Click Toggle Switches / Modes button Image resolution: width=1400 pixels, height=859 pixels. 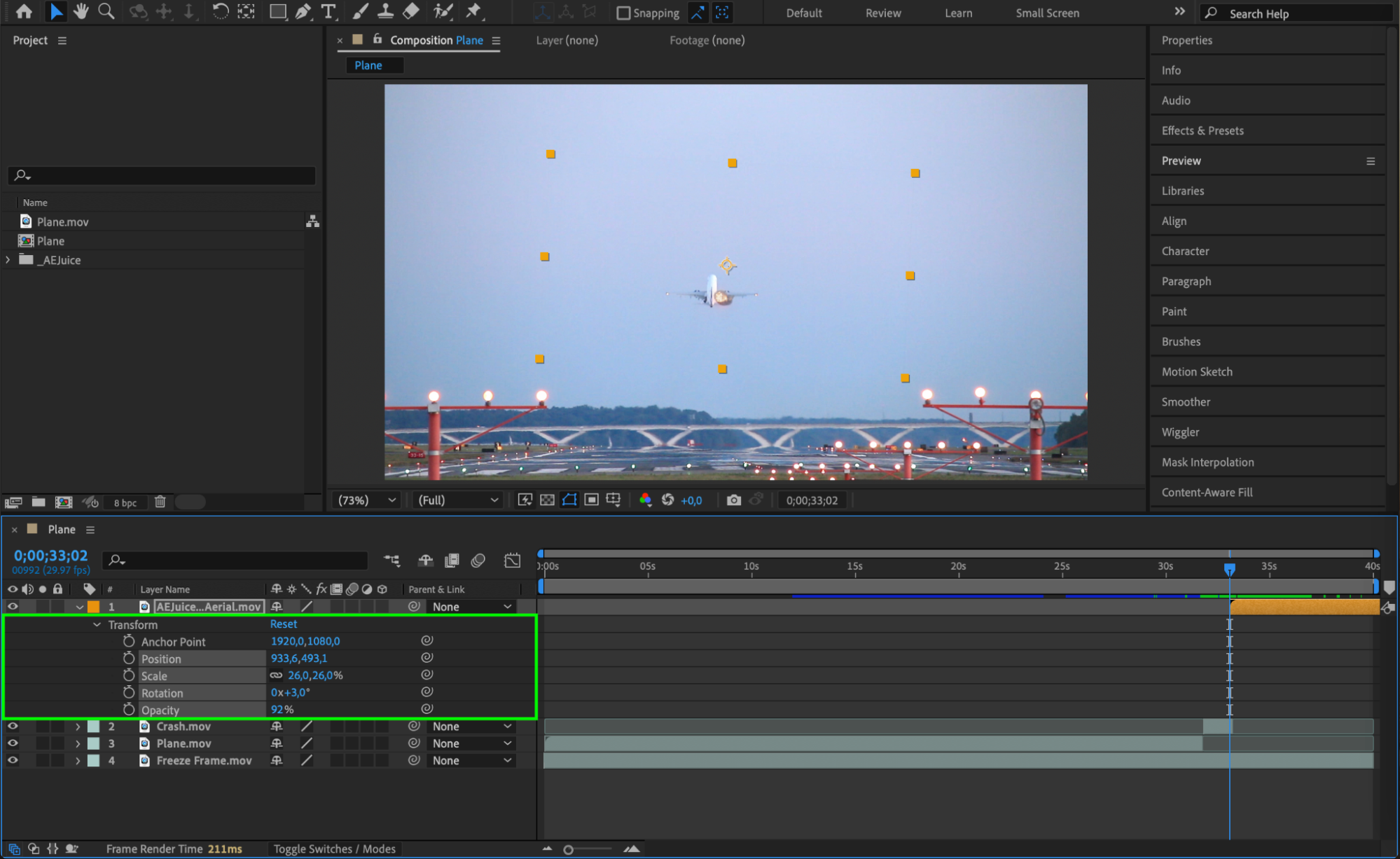tap(334, 848)
